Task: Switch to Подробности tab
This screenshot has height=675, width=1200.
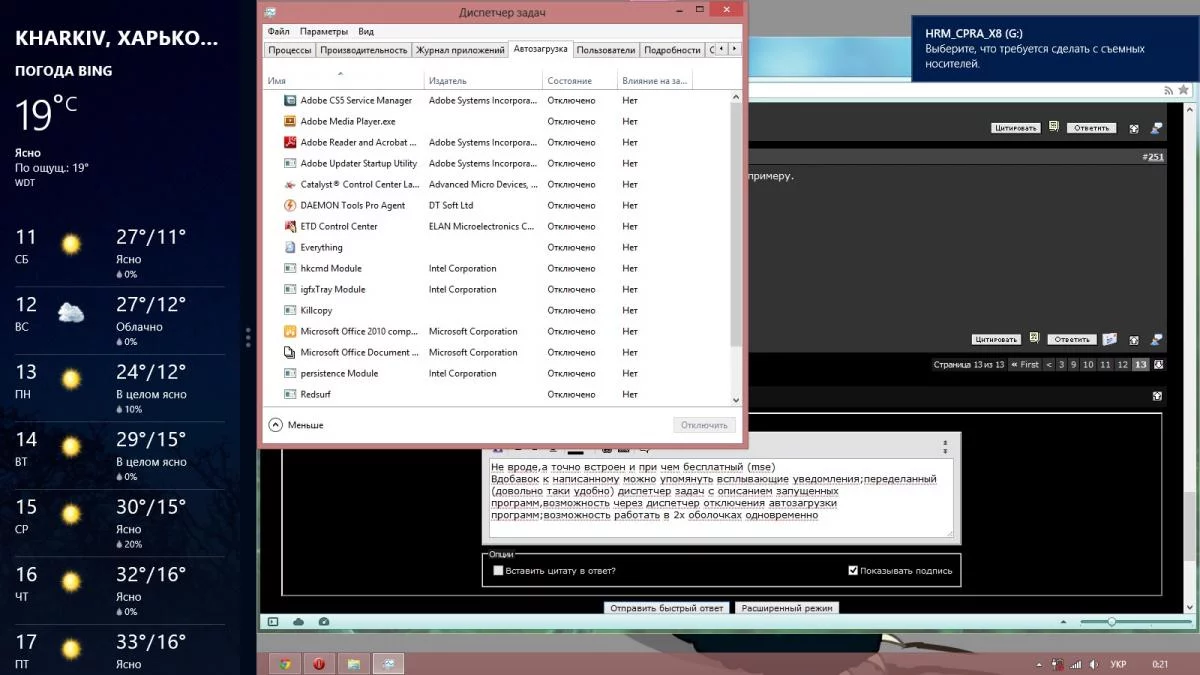Action: click(x=672, y=50)
